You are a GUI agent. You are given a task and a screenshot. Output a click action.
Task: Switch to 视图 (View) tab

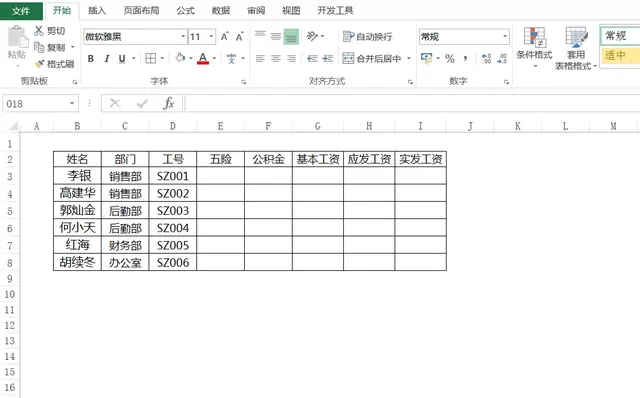point(291,11)
